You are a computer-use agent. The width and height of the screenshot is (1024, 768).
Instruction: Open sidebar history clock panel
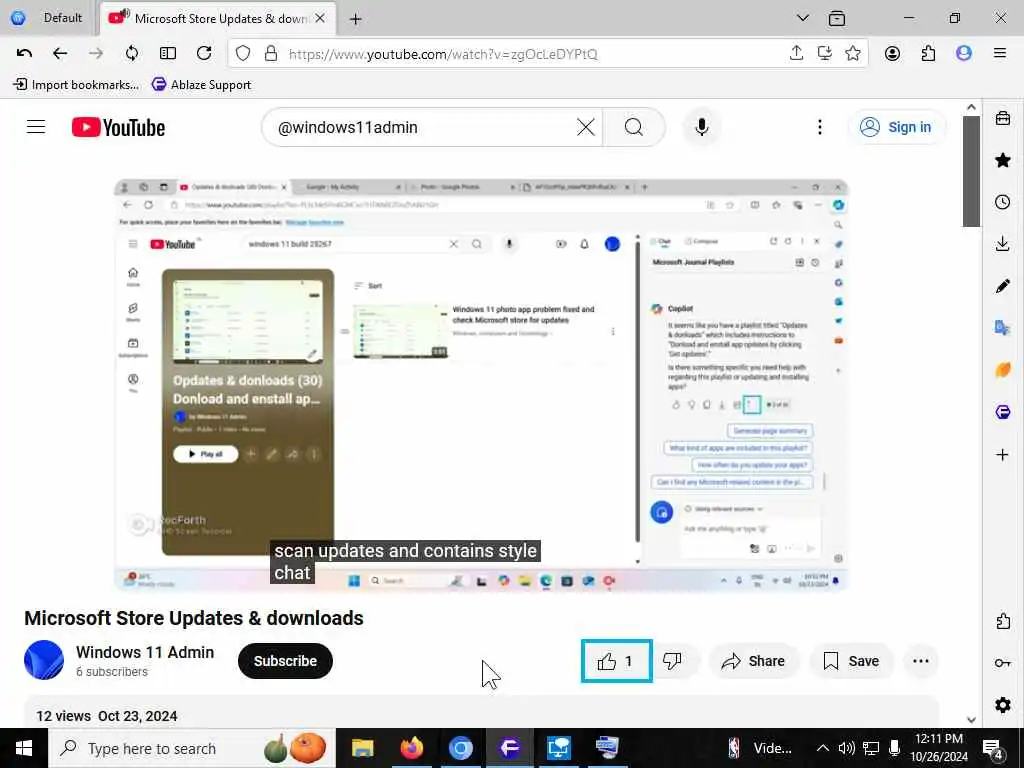coord(1003,202)
